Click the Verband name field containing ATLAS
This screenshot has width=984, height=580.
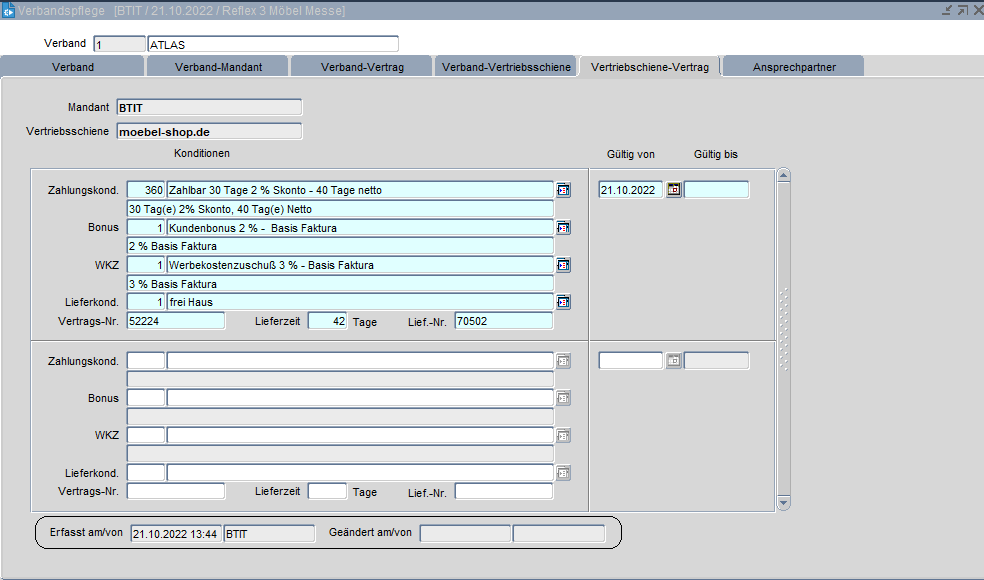272,44
